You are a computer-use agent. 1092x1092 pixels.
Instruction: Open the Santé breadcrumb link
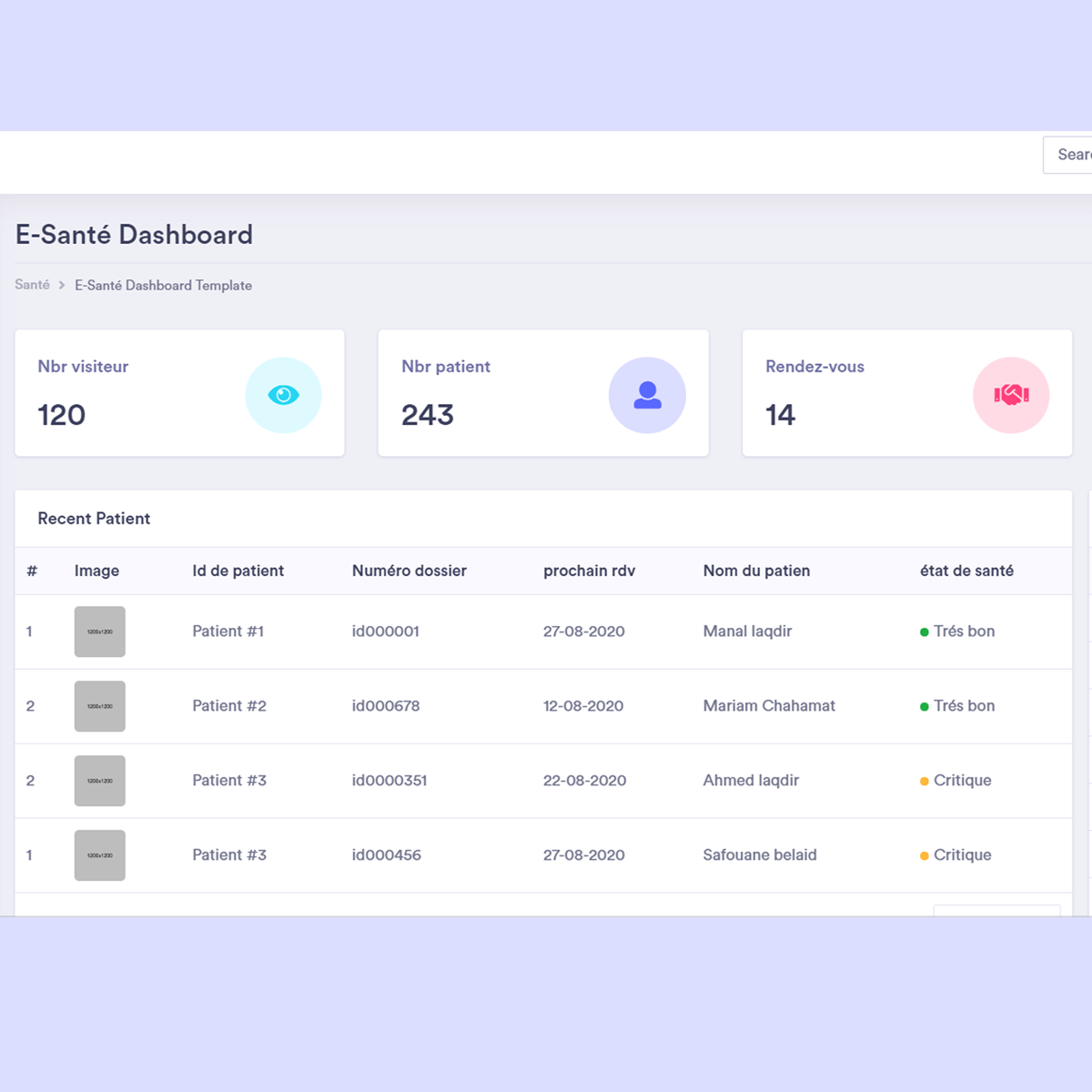pos(32,285)
